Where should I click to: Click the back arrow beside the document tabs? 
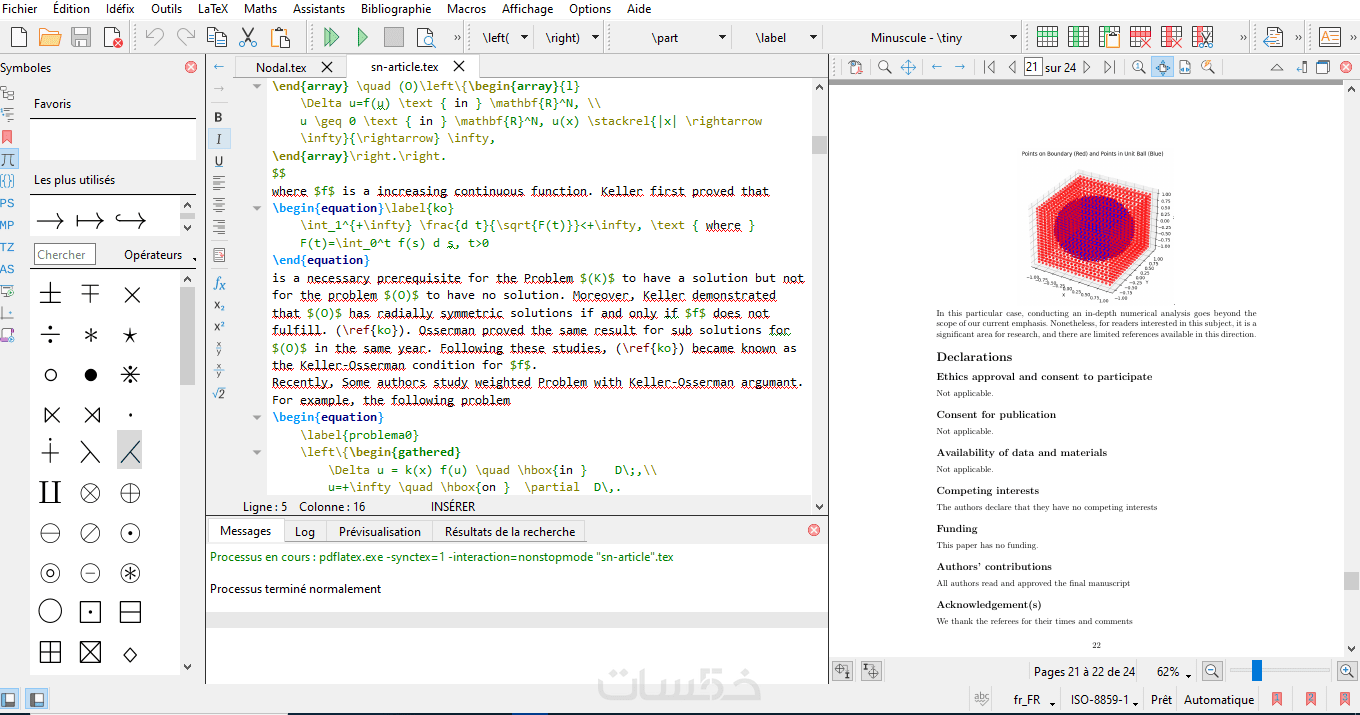pos(219,67)
